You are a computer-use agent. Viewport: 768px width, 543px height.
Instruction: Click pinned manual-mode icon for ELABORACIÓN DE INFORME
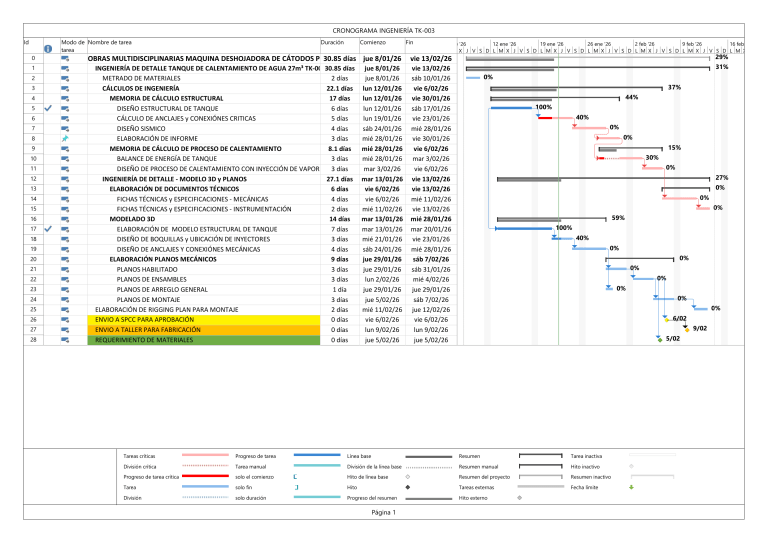pos(66,139)
